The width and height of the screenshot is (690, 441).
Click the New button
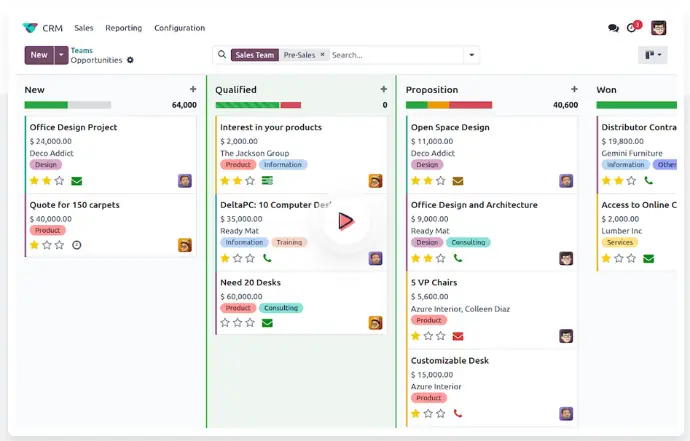pos(39,55)
